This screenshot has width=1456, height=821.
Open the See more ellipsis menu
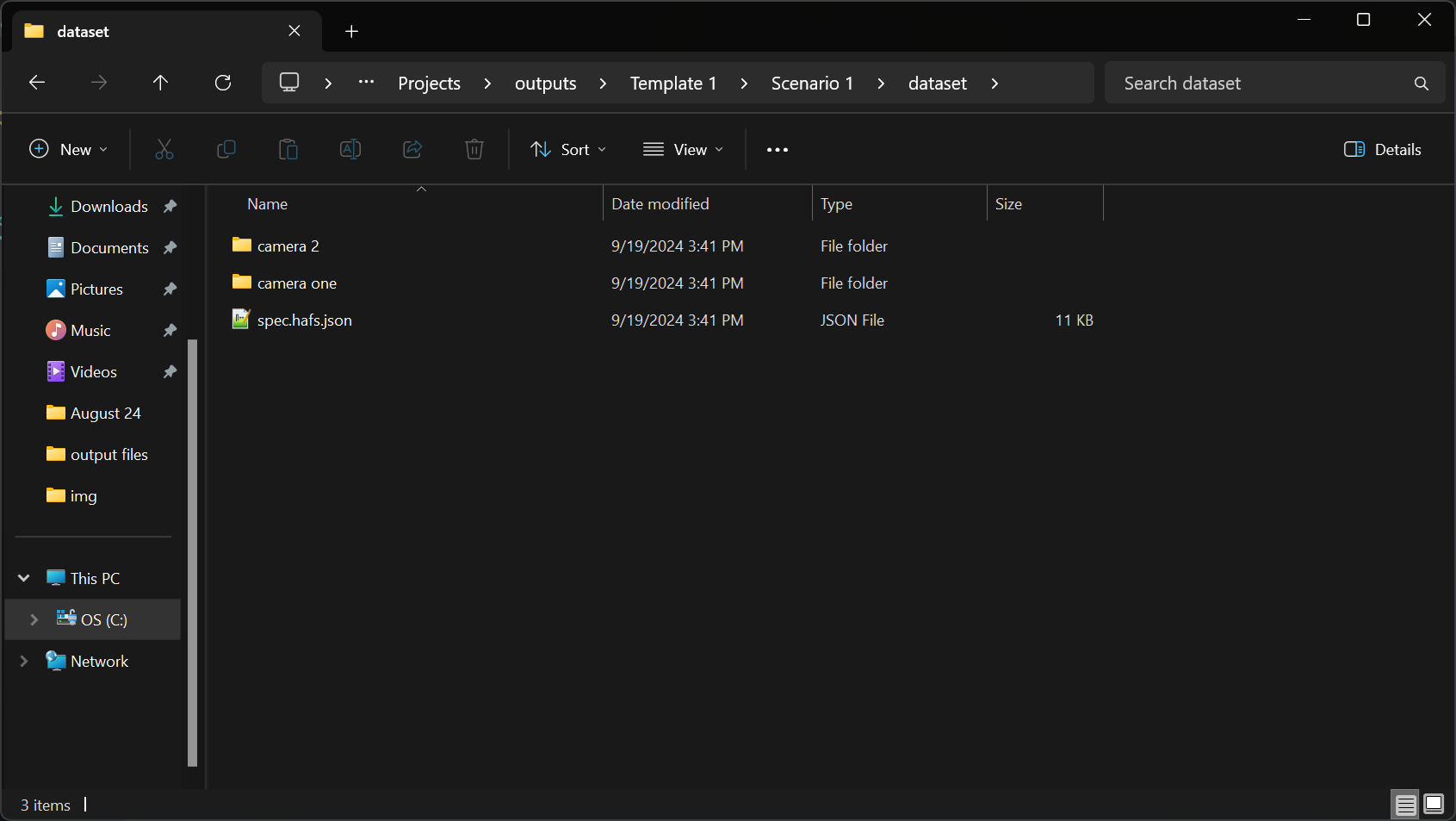coord(778,150)
